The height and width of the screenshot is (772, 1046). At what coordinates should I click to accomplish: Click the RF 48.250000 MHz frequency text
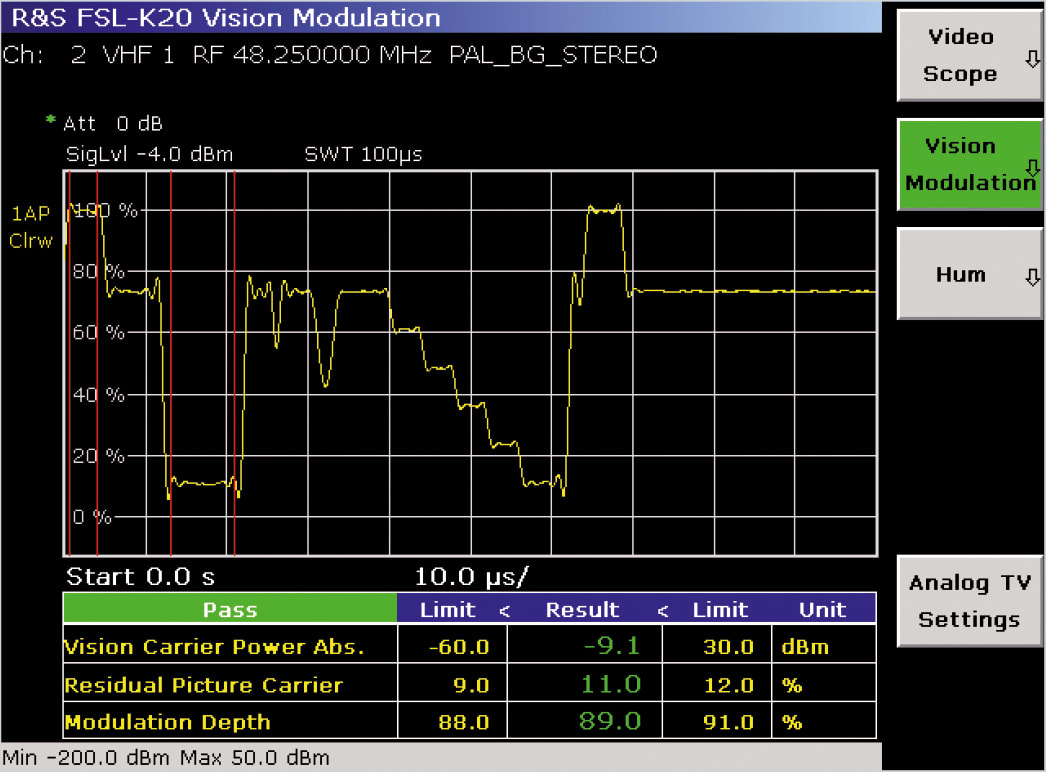[x=312, y=55]
